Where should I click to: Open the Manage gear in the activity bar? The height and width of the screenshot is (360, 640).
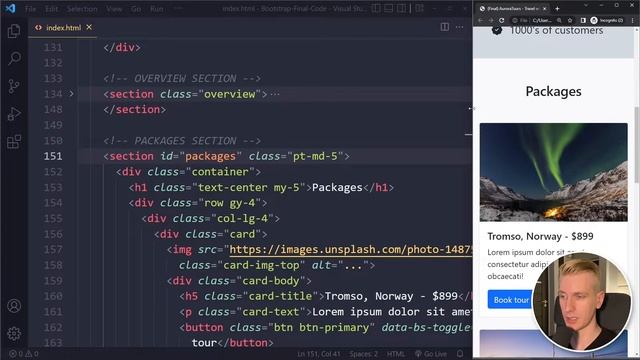[x=14, y=333]
